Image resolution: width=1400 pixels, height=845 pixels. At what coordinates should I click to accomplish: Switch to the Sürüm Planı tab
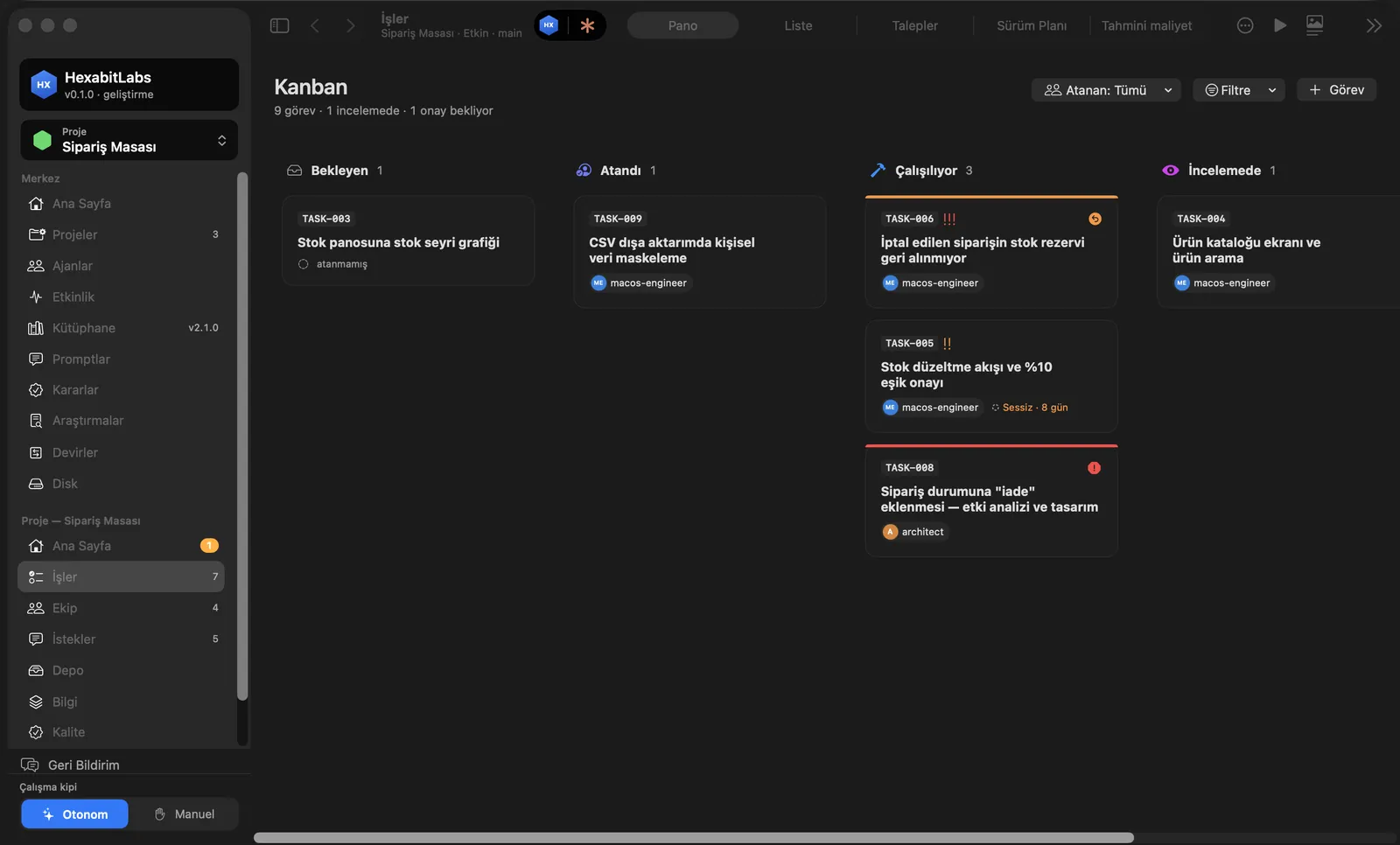[x=1032, y=25]
